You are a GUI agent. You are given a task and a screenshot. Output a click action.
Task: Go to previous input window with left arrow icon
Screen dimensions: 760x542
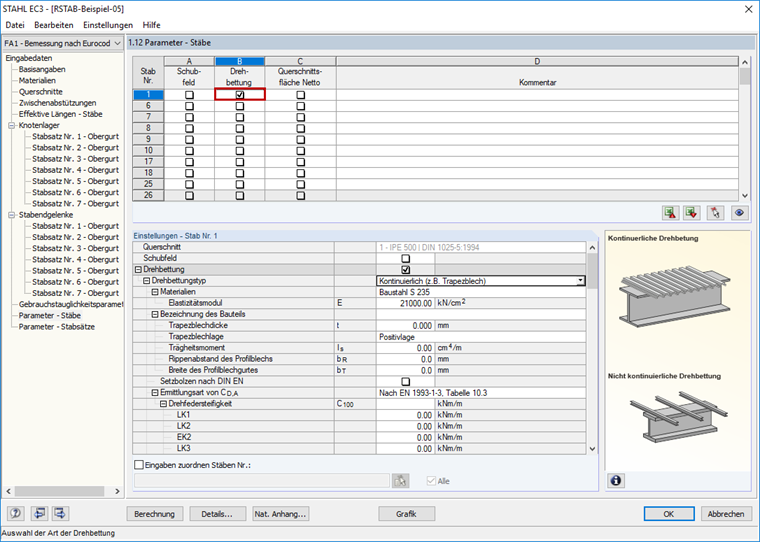(39, 513)
